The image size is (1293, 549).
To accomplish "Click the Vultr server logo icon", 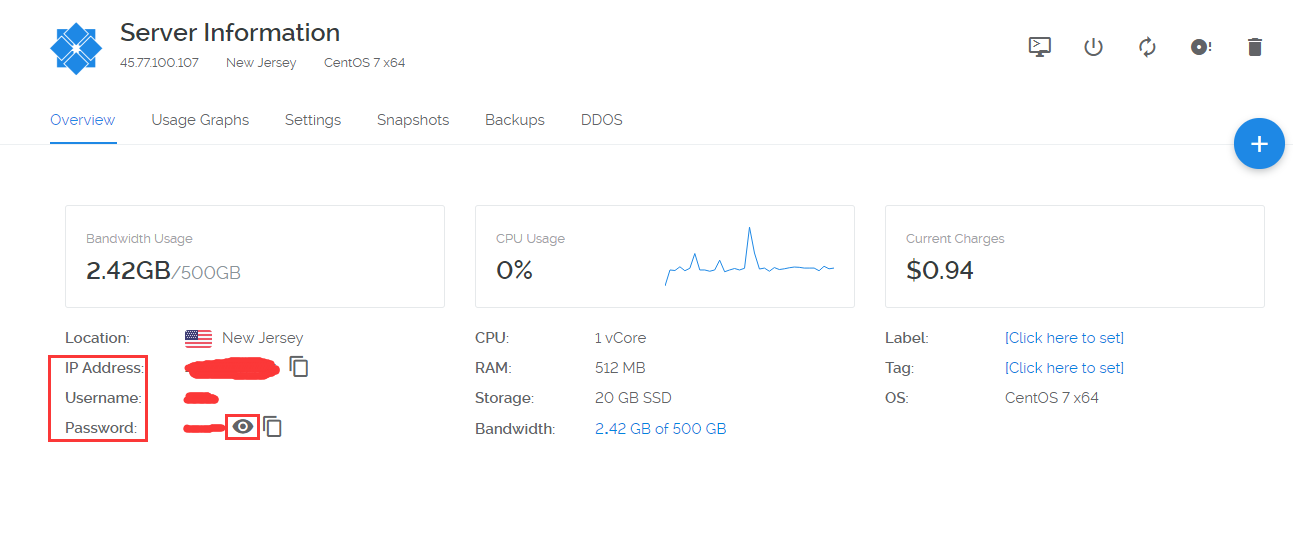I will [76, 47].
